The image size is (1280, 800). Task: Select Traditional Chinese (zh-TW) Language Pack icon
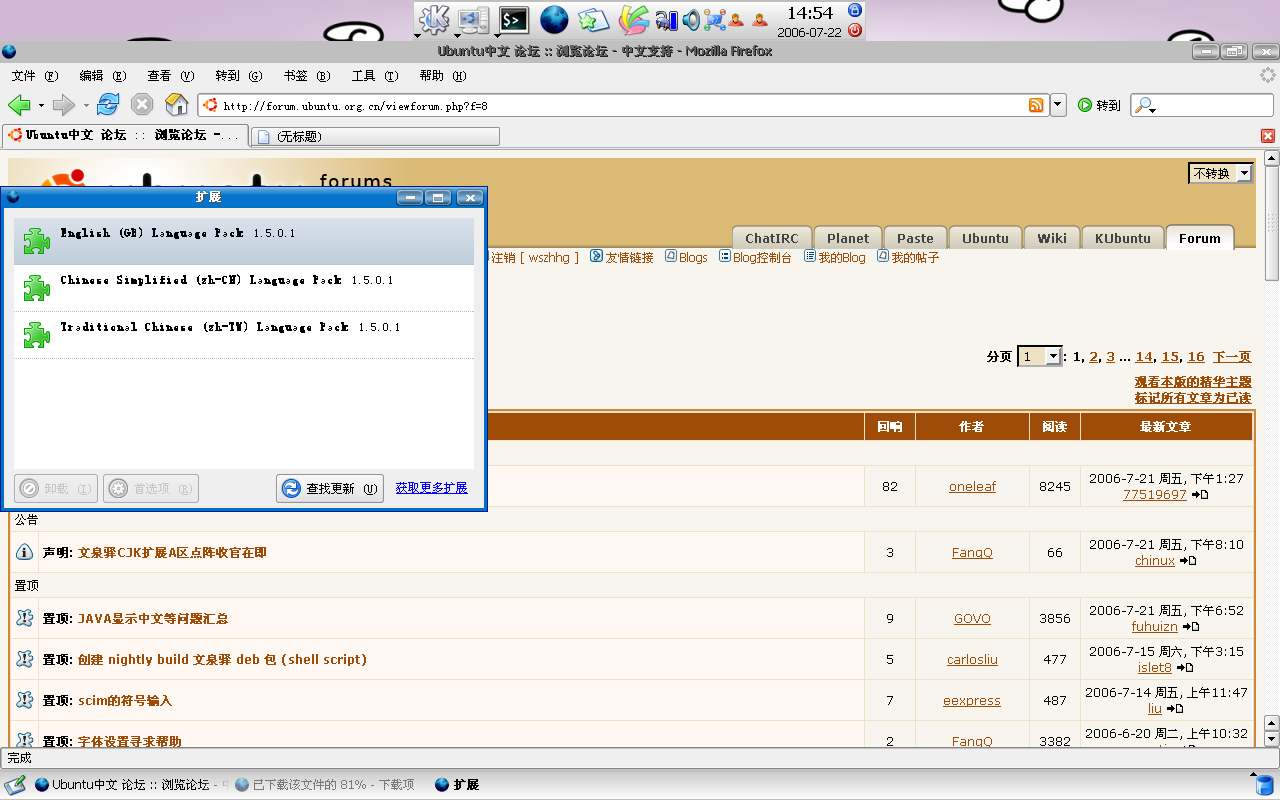point(37,335)
